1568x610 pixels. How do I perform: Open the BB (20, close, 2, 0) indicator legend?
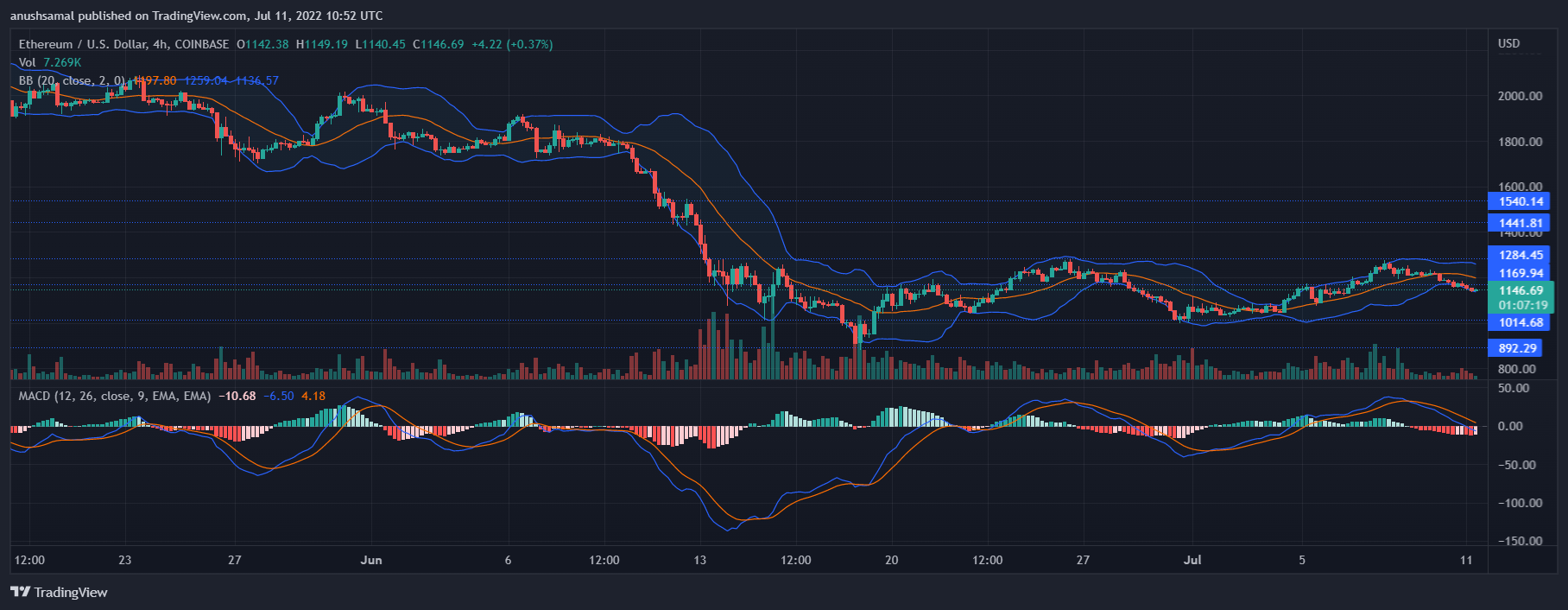(72, 80)
